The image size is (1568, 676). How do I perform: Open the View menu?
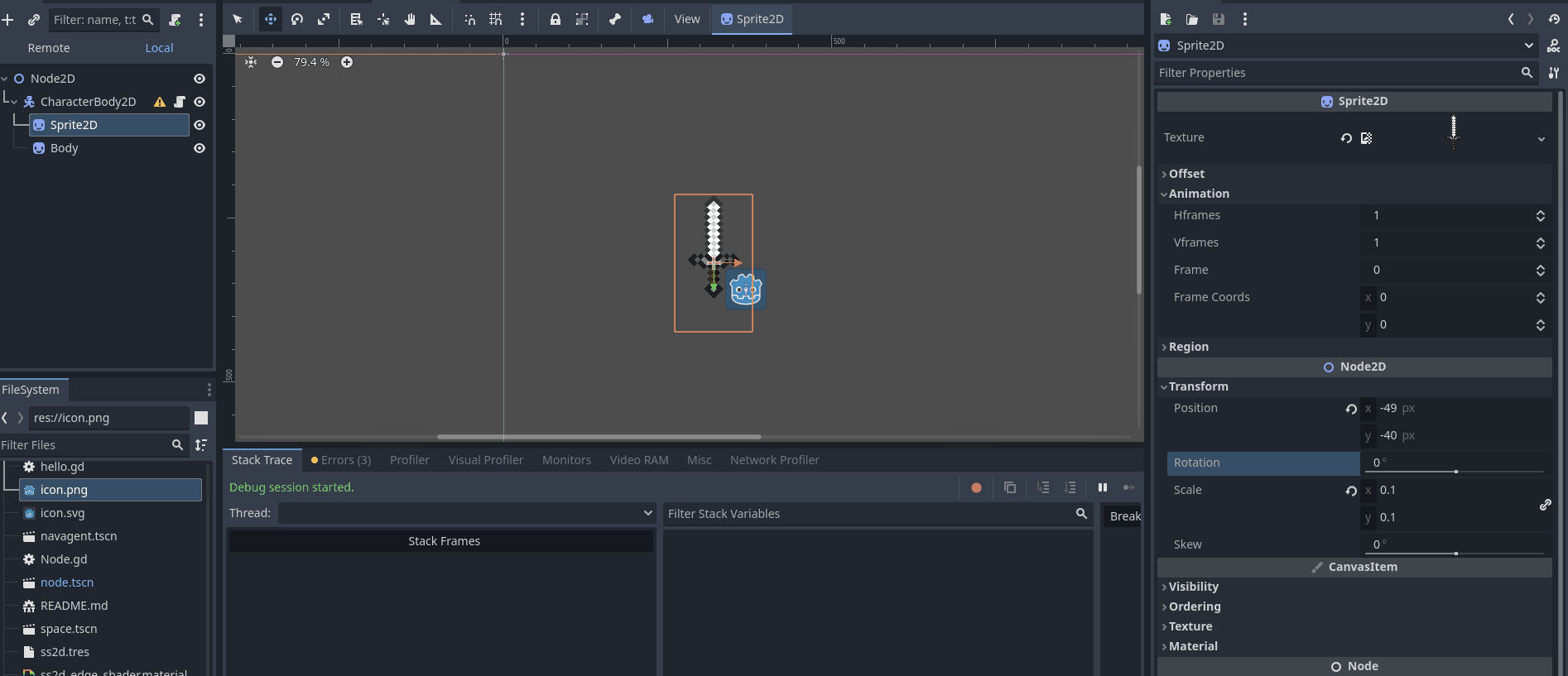click(x=687, y=19)
